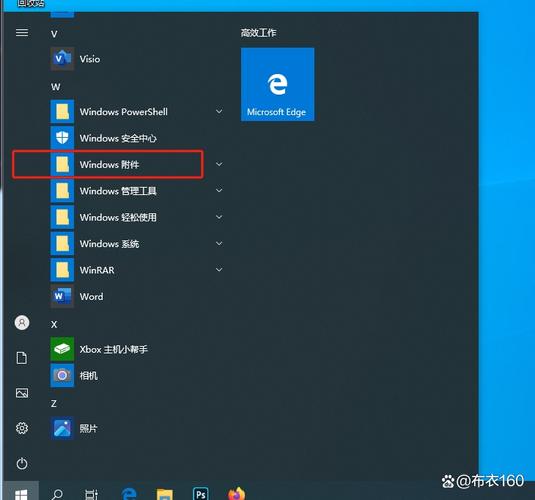Select the Windows 管理工具 label
This screenshot has height=500, width=535.
[118, 191]
